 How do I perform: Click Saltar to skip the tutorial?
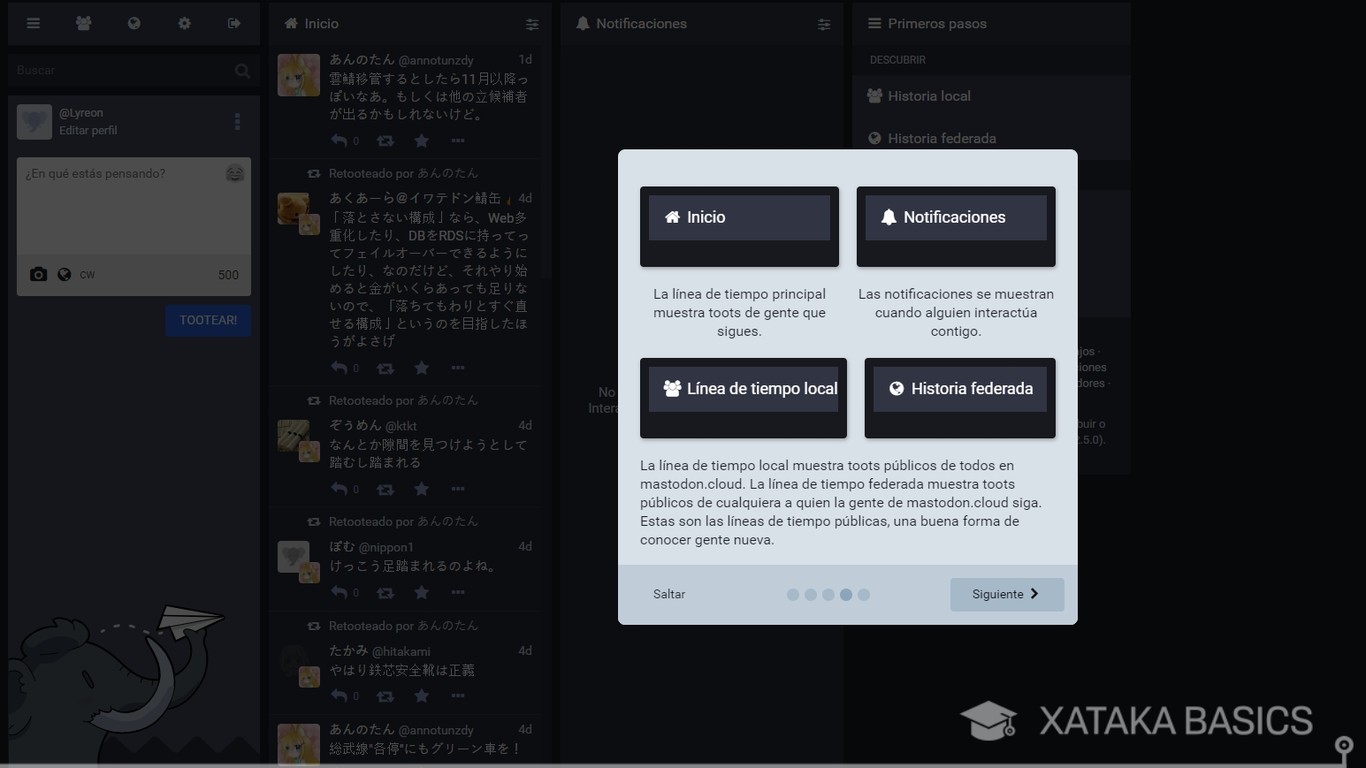[x=668, y=593]
